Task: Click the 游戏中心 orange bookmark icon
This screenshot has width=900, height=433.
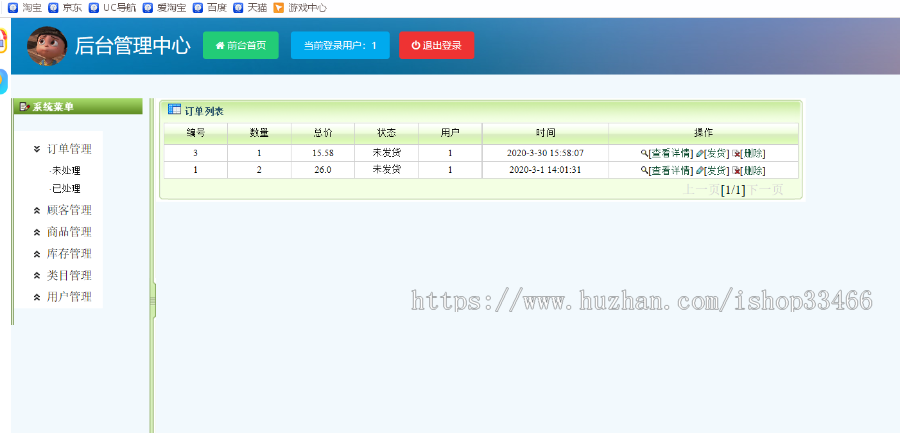Action: tap(278, 8)
